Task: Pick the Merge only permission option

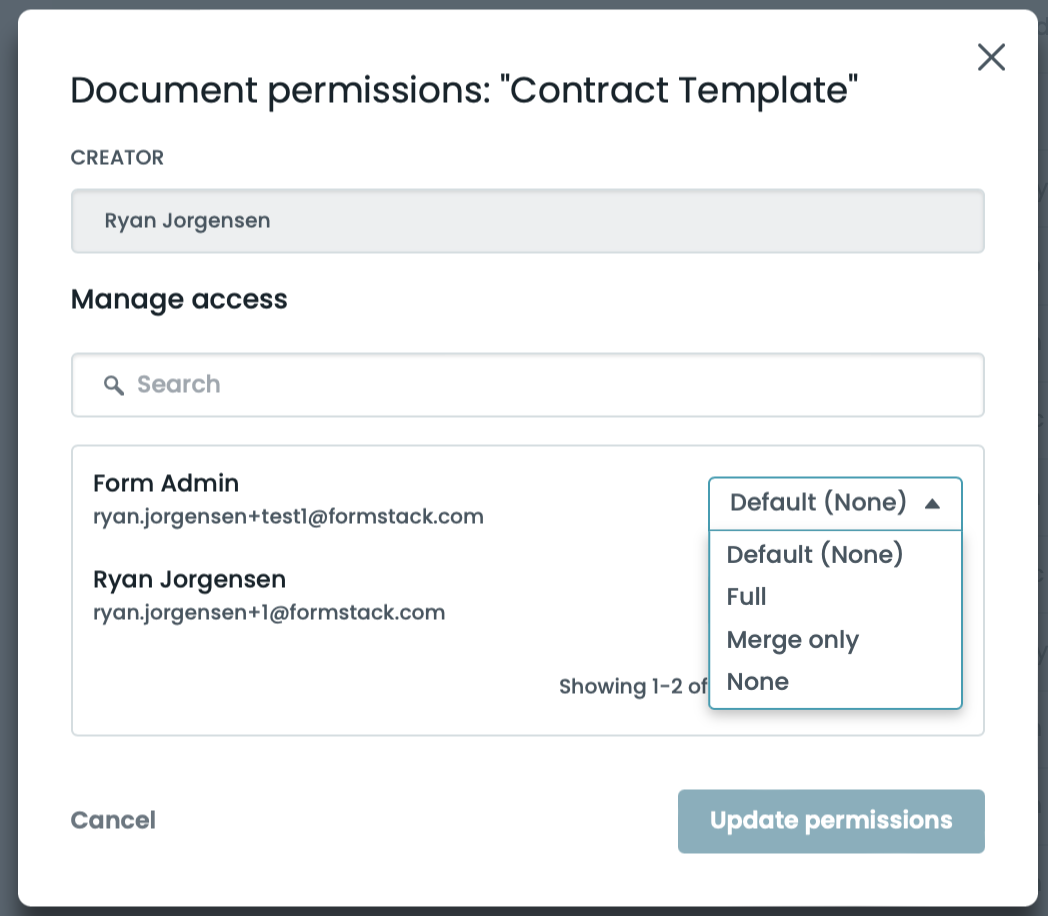Action: pos(793,640)
